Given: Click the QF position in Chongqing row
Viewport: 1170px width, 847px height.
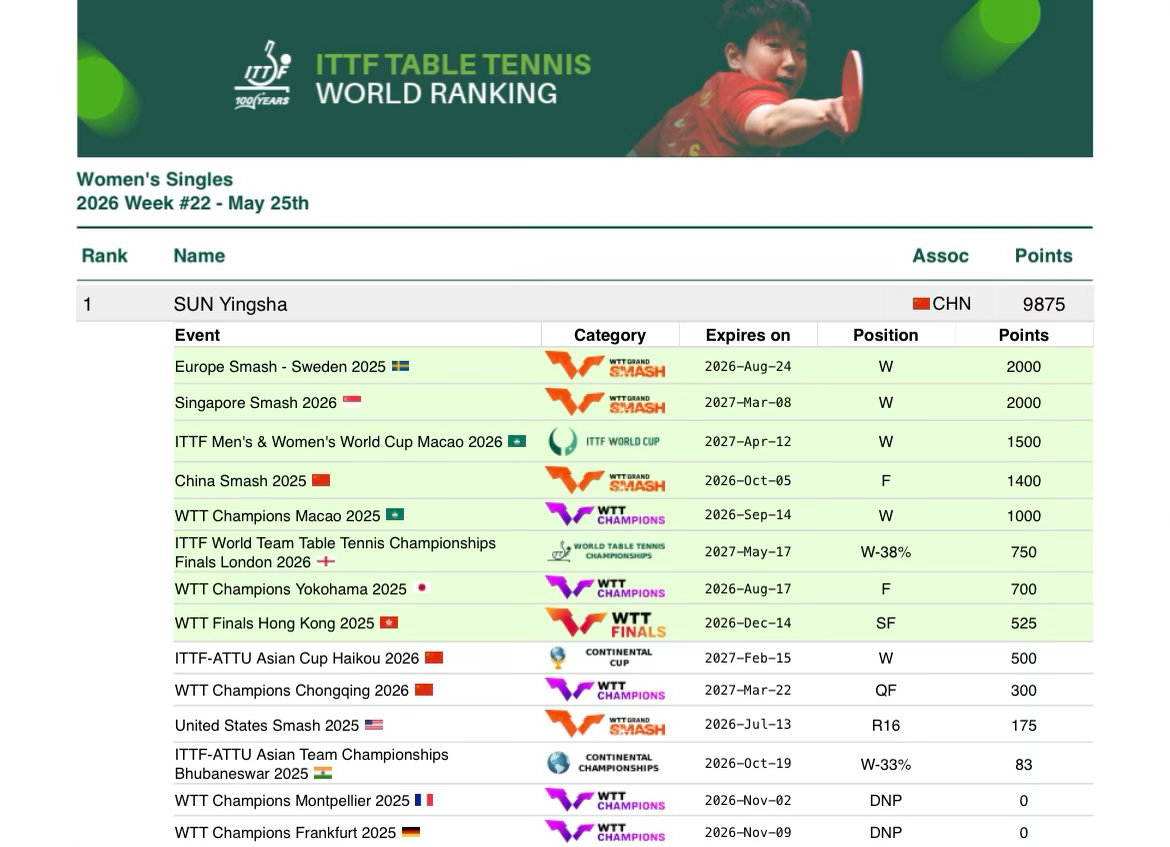Looking at the screenshot, I should [886, 690].
